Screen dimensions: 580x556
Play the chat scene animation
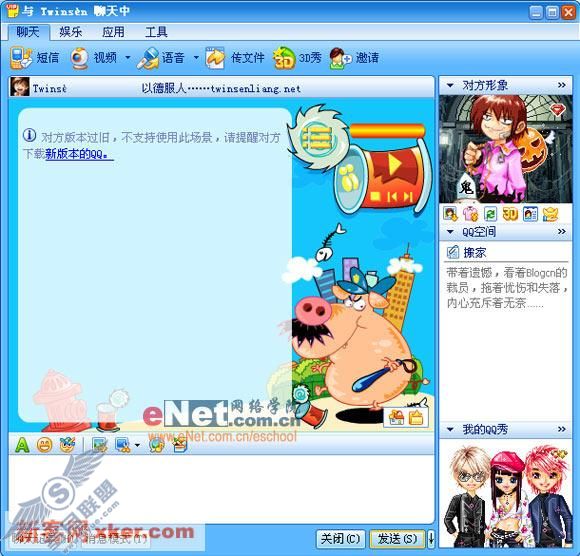pyautogui.click(x=394, y=164)
